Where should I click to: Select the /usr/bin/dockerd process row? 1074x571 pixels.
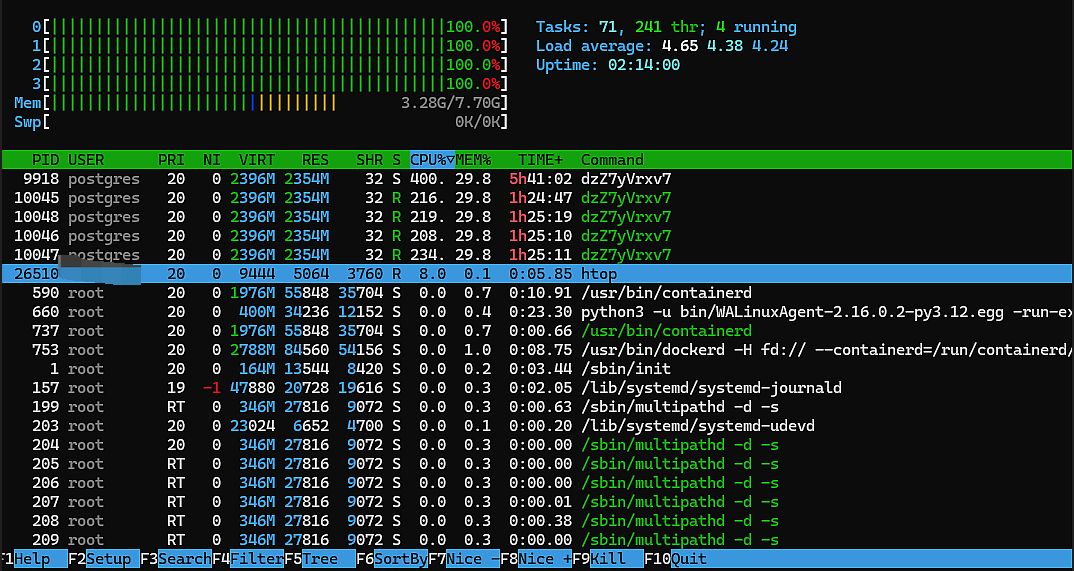click(x=537, y=350)
